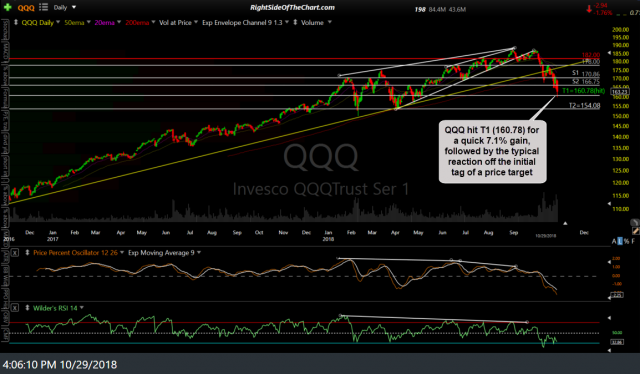Click left arrow at top of RSI axis
Viewport: 640px width, 374px height.
pyautogui.click(x=609, y=318)
